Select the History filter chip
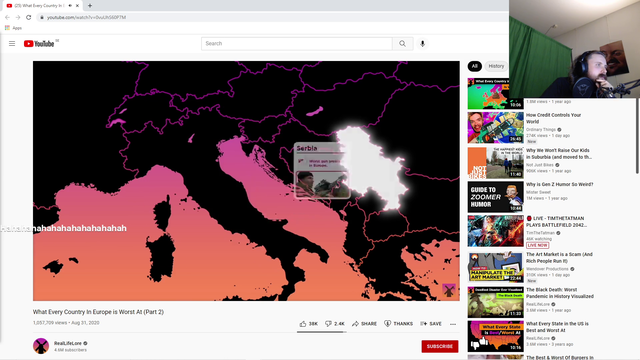Screen dimensions: 640x360 click(496, 66)
